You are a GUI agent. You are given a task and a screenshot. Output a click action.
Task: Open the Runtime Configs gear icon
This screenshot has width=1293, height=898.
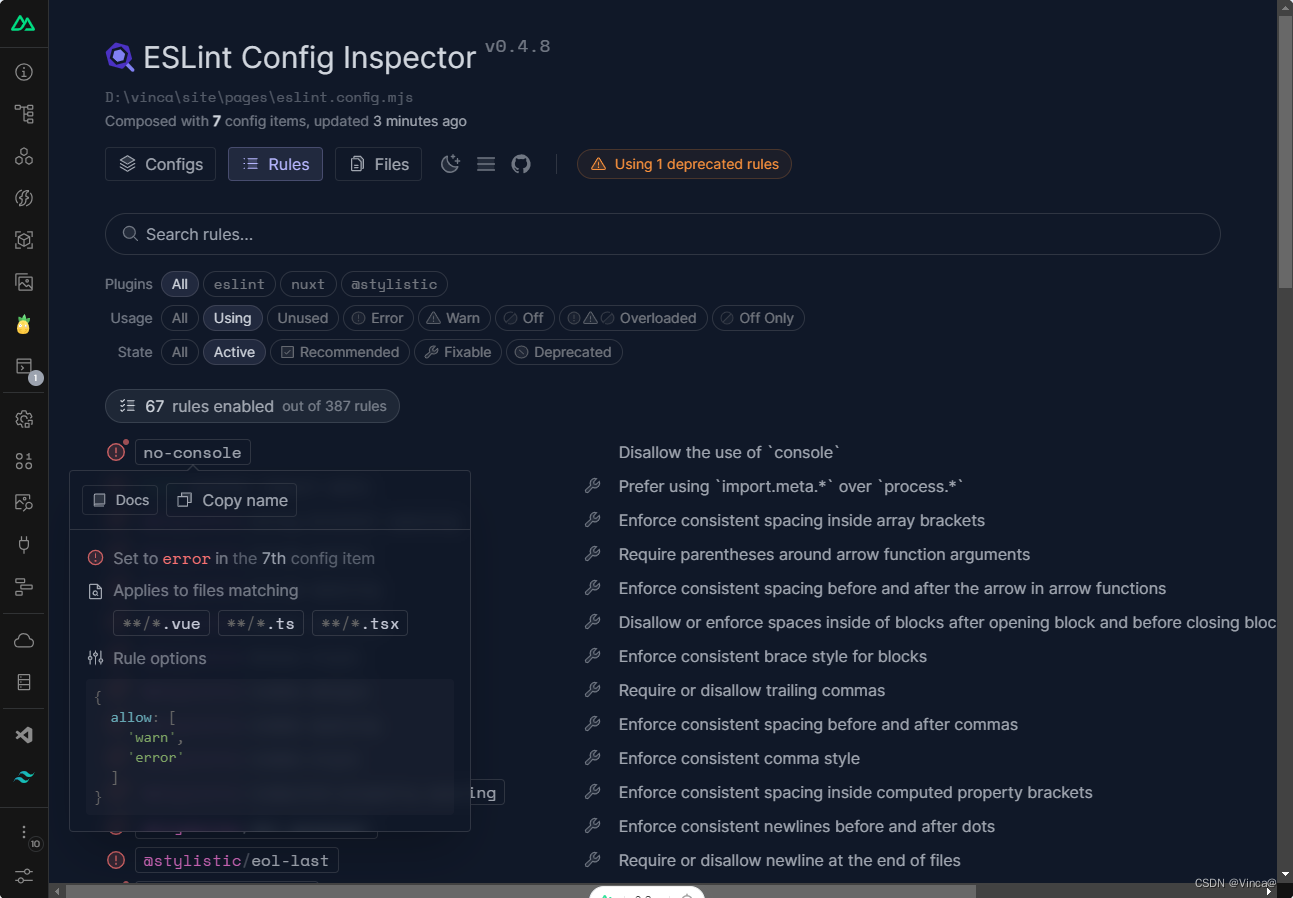click(x=24, y=419)
